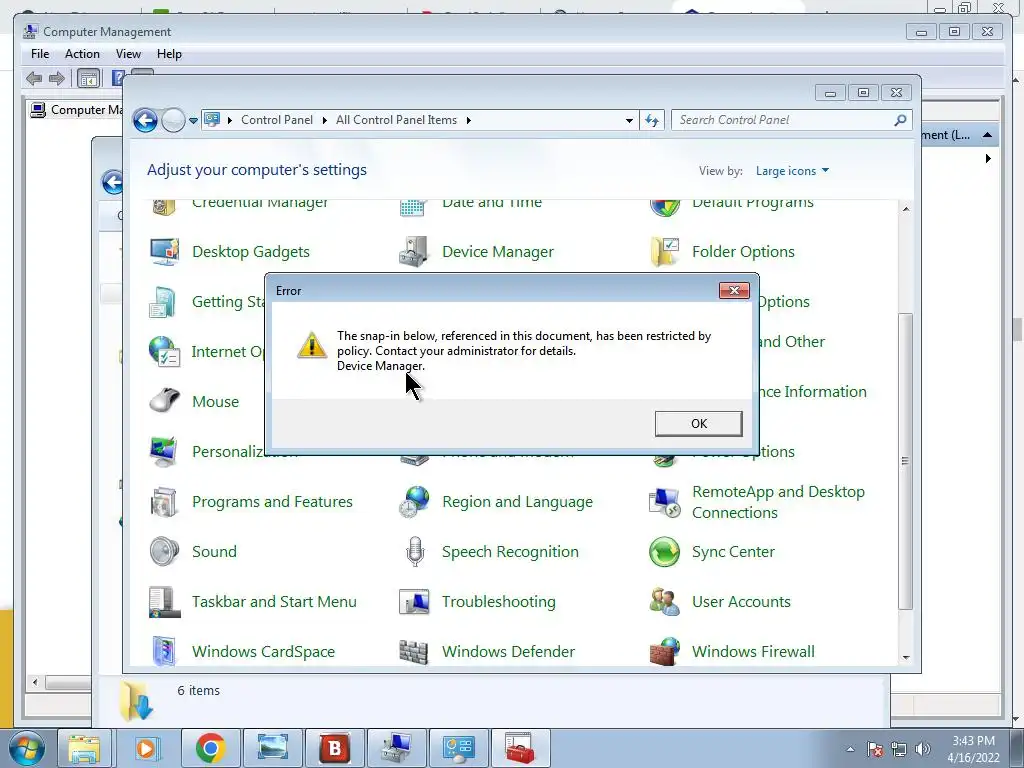Open Desktop Gadgets icon
Viewport: 1024px width, 768px height.
165,252
